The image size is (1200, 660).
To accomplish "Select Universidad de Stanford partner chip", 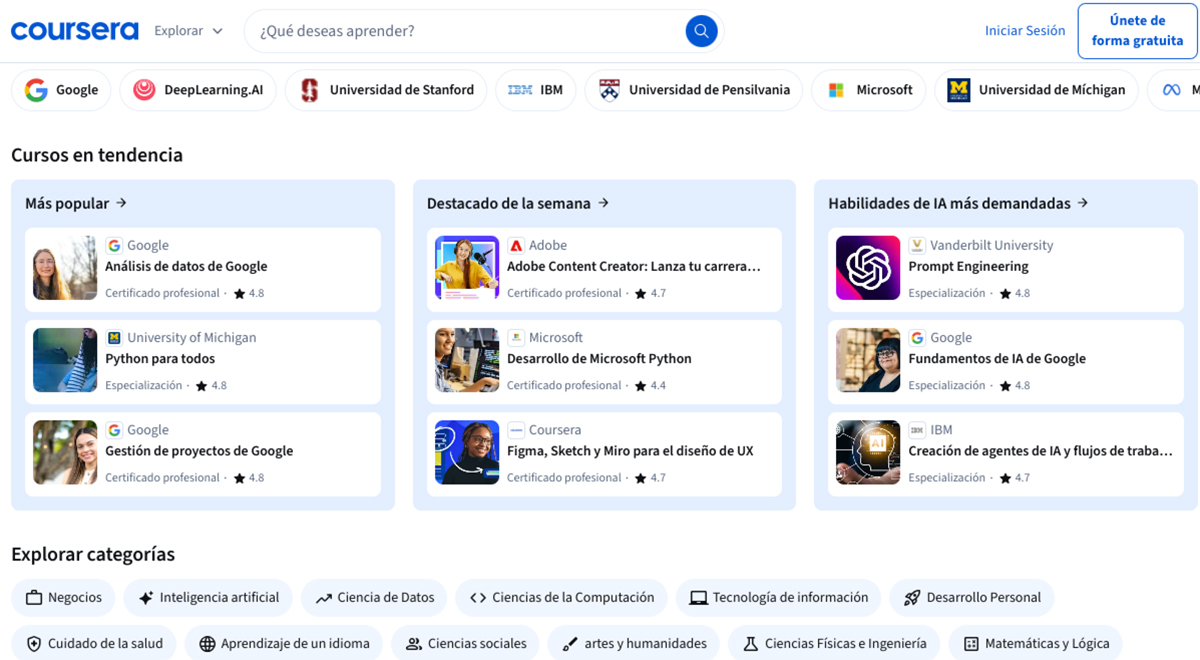I will [386, 90].
